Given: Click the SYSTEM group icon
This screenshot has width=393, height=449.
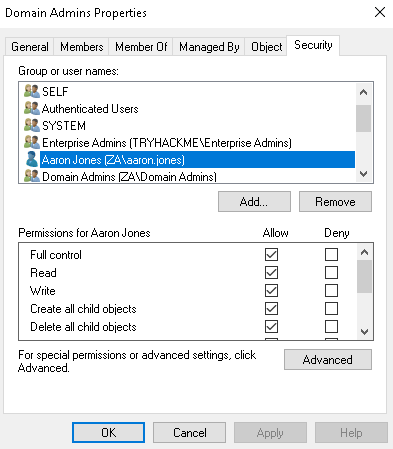Looking at the screenshot, I should [x=32, y=125].
